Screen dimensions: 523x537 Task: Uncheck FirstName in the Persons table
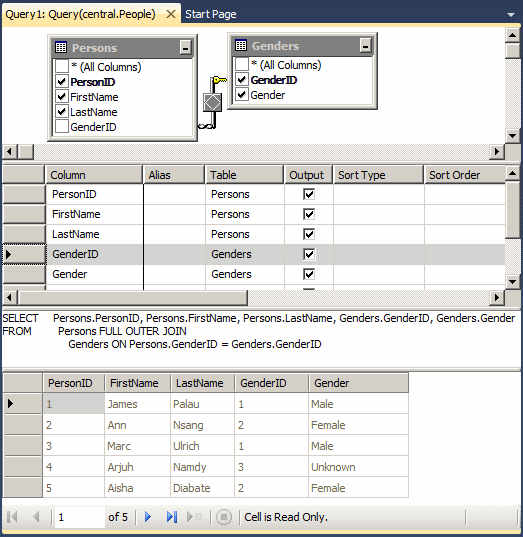coord(62,97)
